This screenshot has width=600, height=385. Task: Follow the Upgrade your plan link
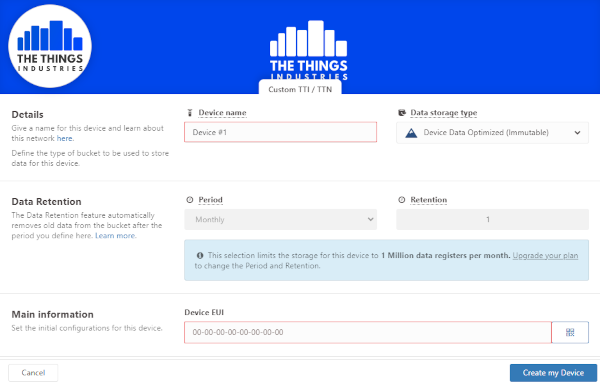(545, 255)
